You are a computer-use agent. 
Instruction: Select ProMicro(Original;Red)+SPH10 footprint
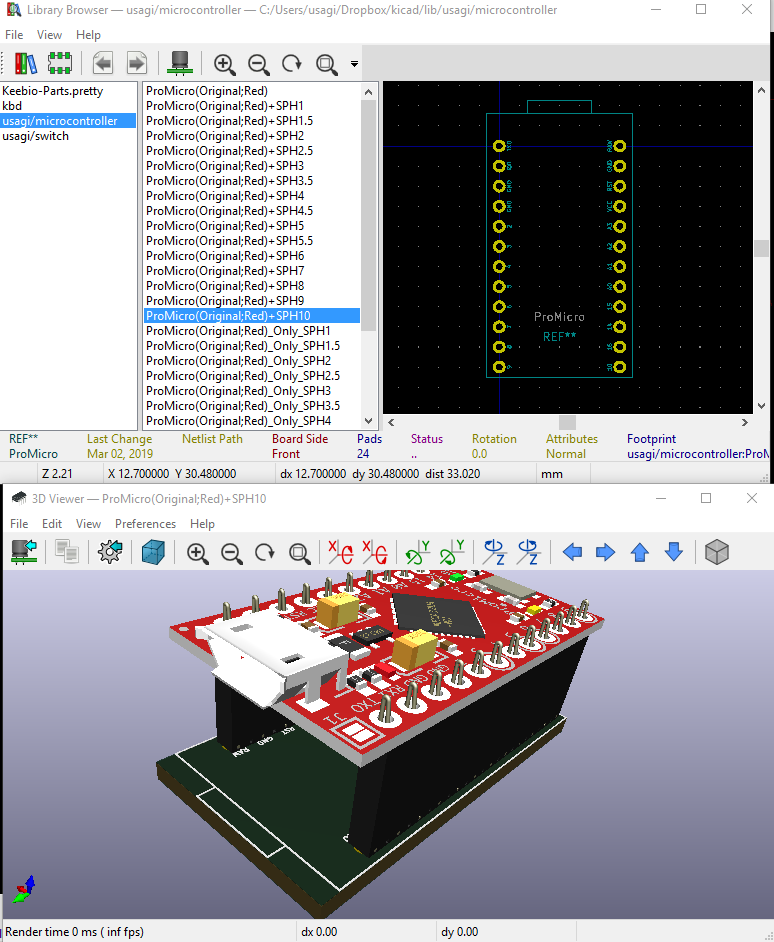click(252, 315)
